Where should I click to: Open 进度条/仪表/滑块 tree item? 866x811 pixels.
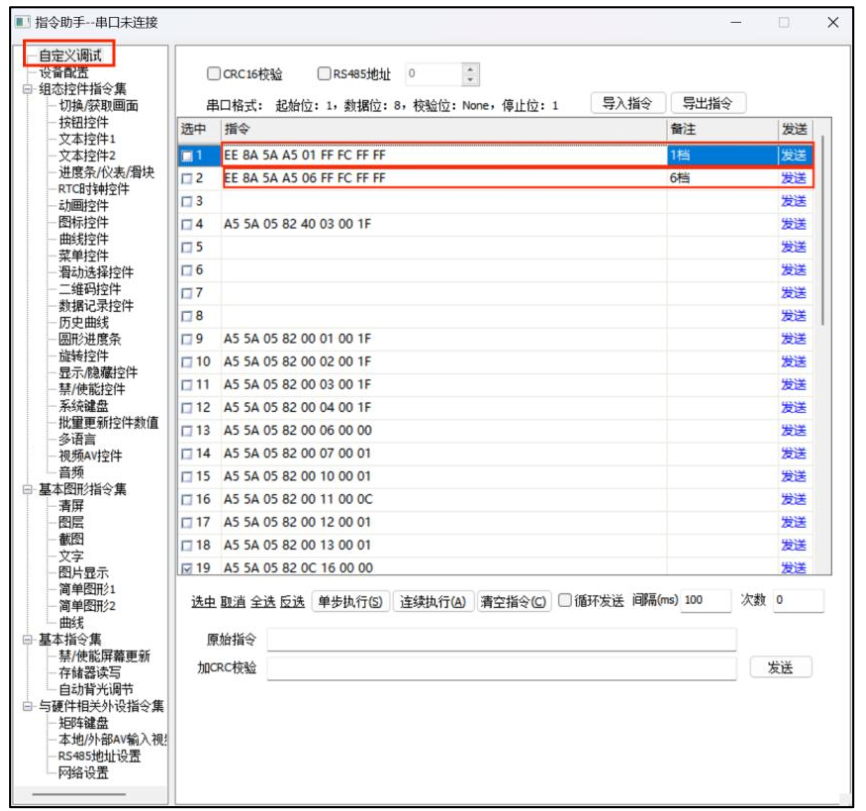tap(107, 172)
